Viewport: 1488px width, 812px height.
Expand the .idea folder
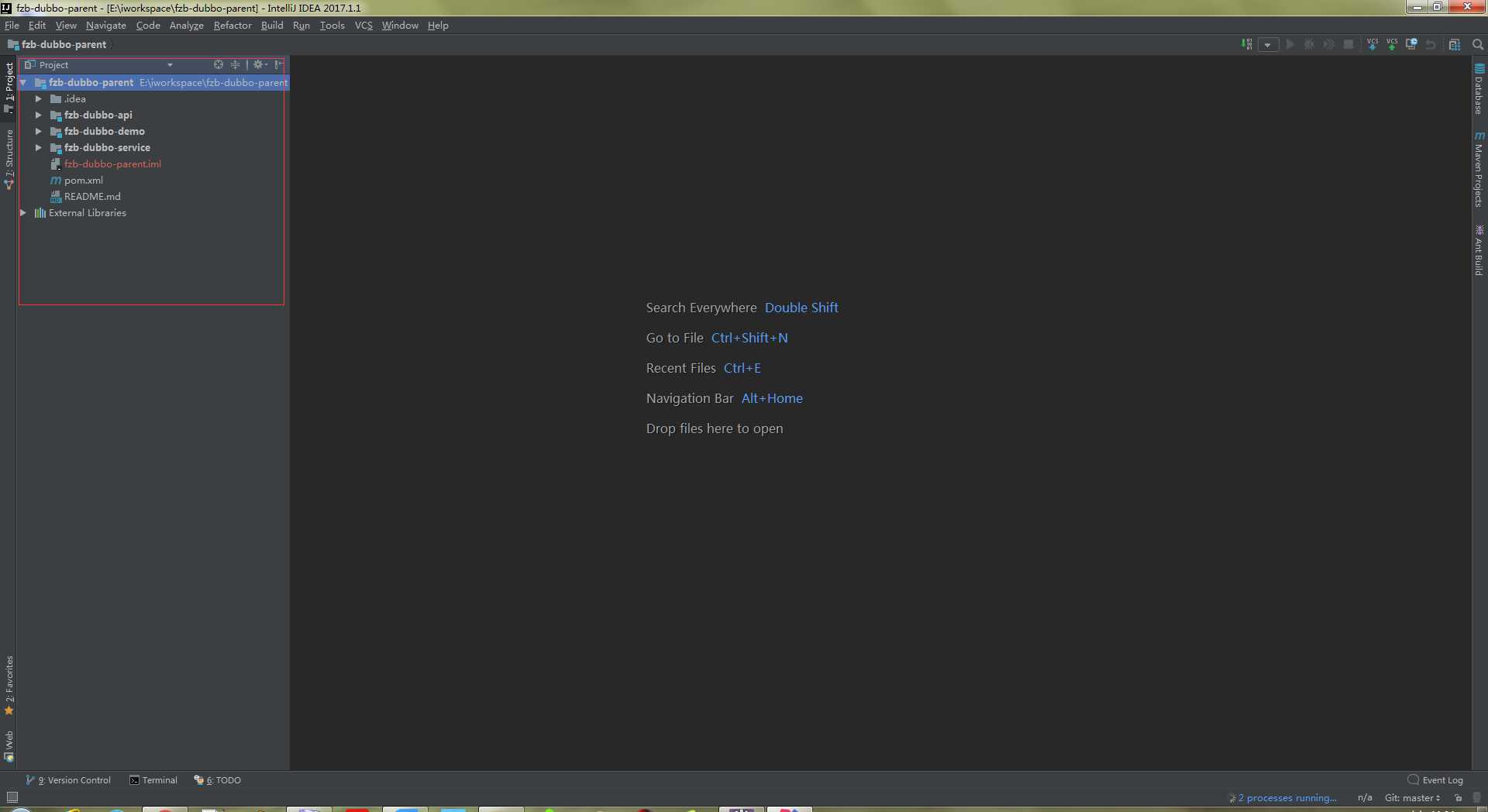(39, 98)
